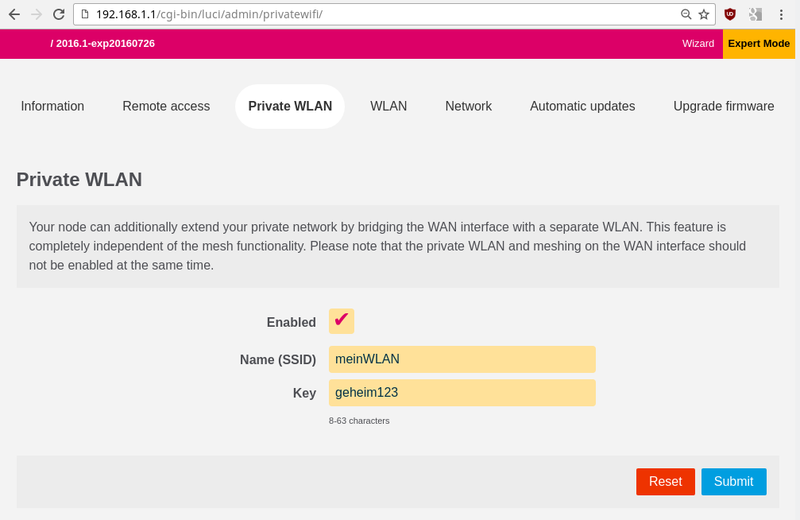Screen dimensions: 800x520
Task: Submit the Private WLAN settings
Action: coord(733,481)
